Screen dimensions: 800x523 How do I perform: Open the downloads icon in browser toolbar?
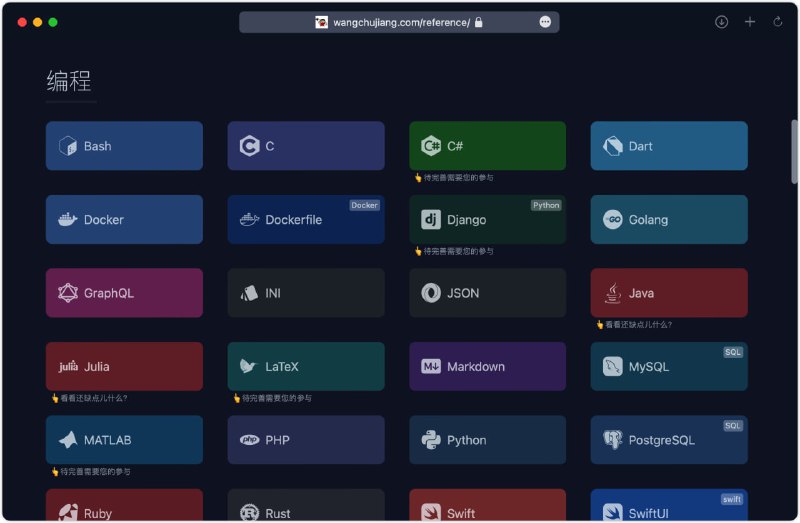pos(721,22)
